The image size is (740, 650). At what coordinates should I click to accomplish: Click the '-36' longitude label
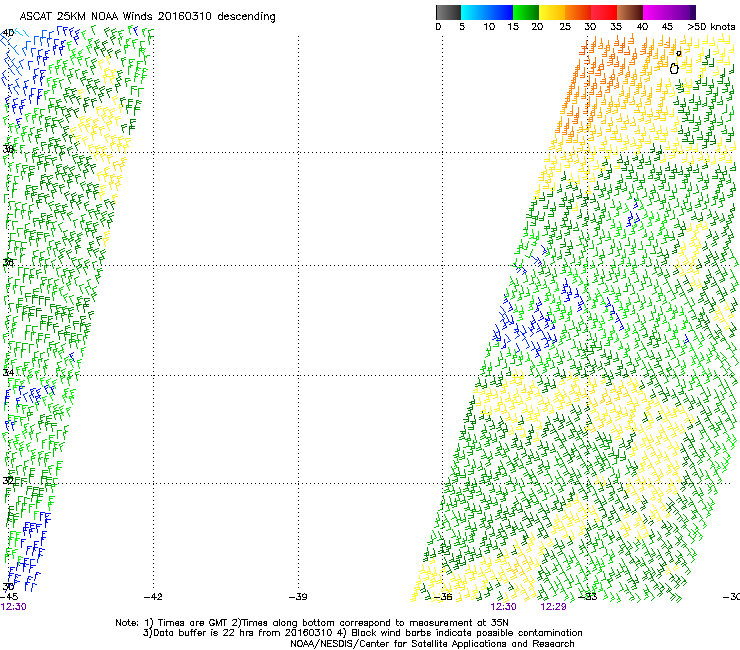[x=443, y=596]
